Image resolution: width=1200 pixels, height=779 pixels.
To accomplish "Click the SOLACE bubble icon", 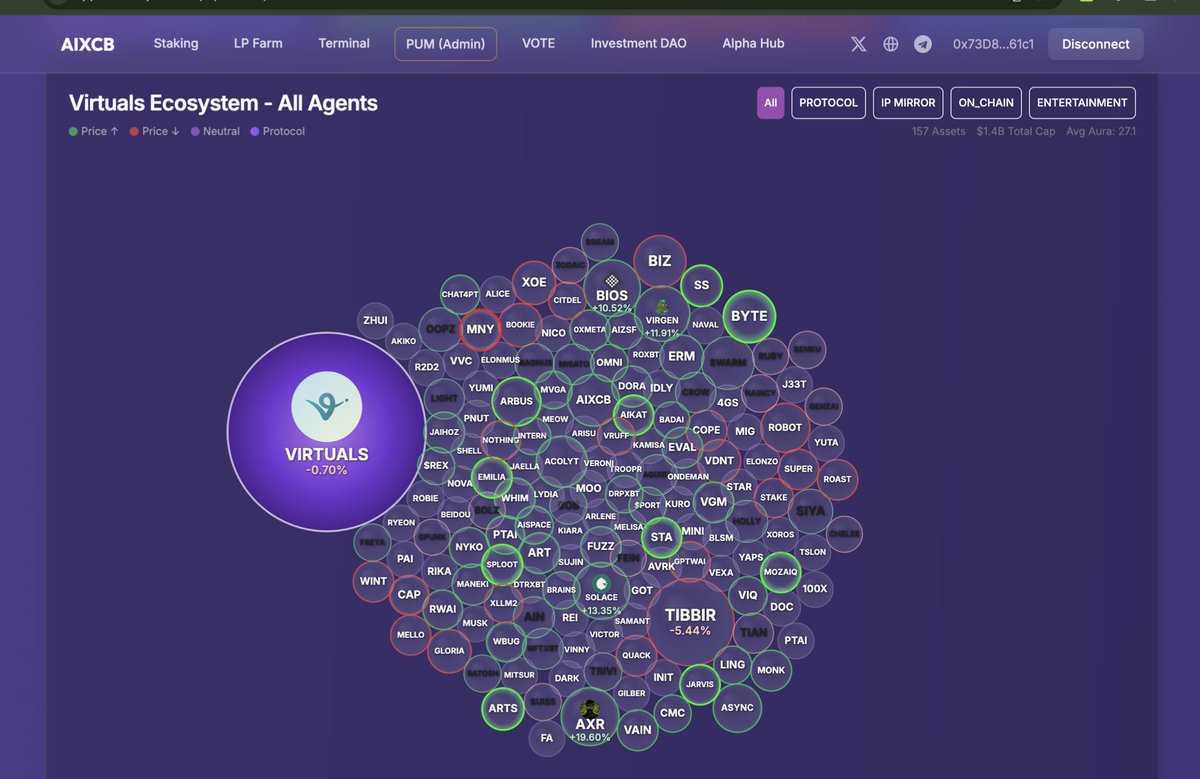I will point(601,583).
